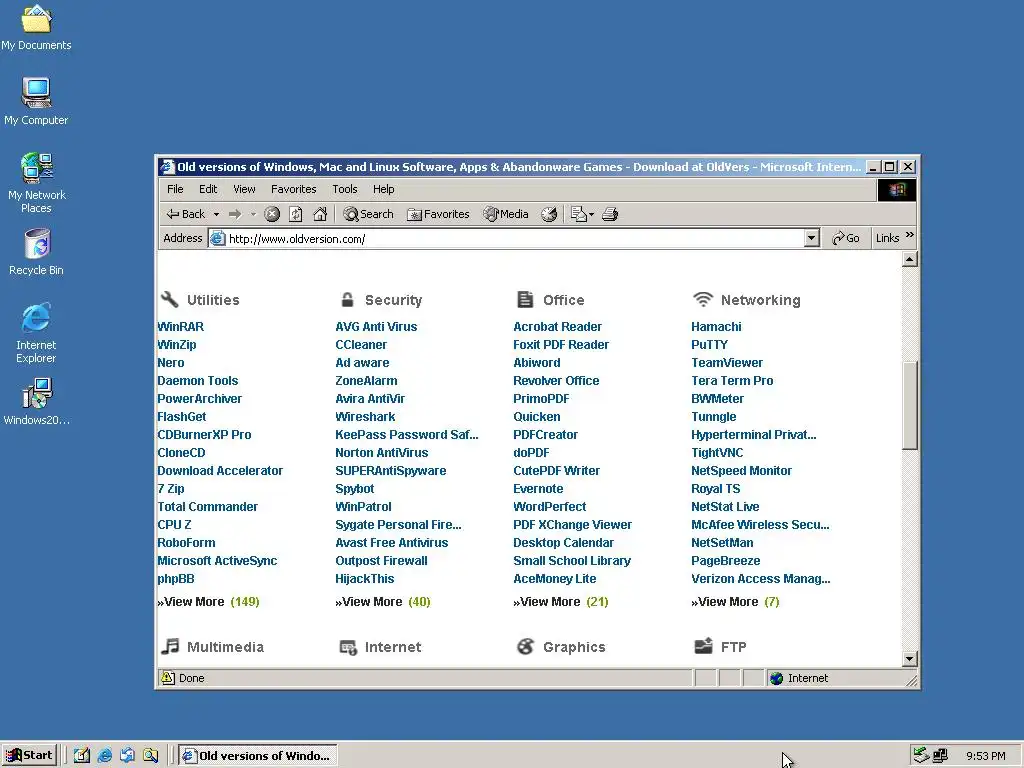Print the page with Print icon
This screenshot has height=768, width=1024.
point(610,214)
